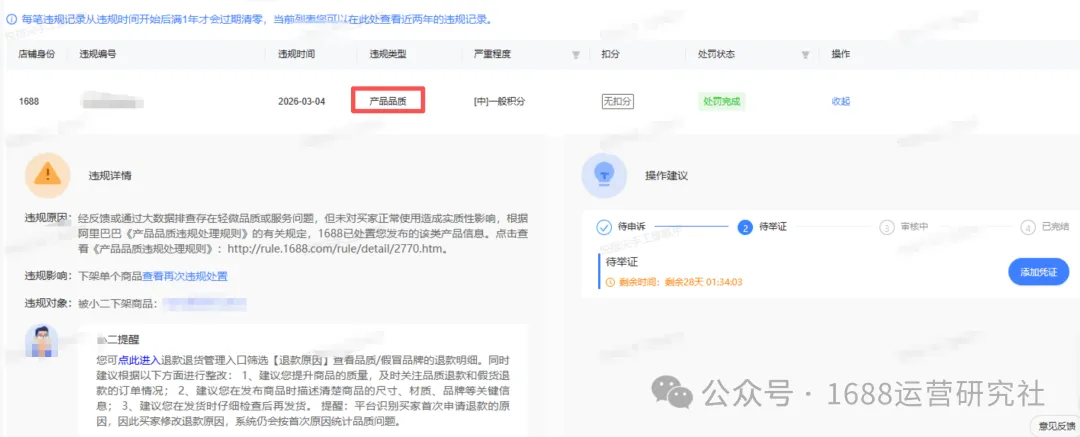Click the 店铺身份 column header

[x=37, y=54]
